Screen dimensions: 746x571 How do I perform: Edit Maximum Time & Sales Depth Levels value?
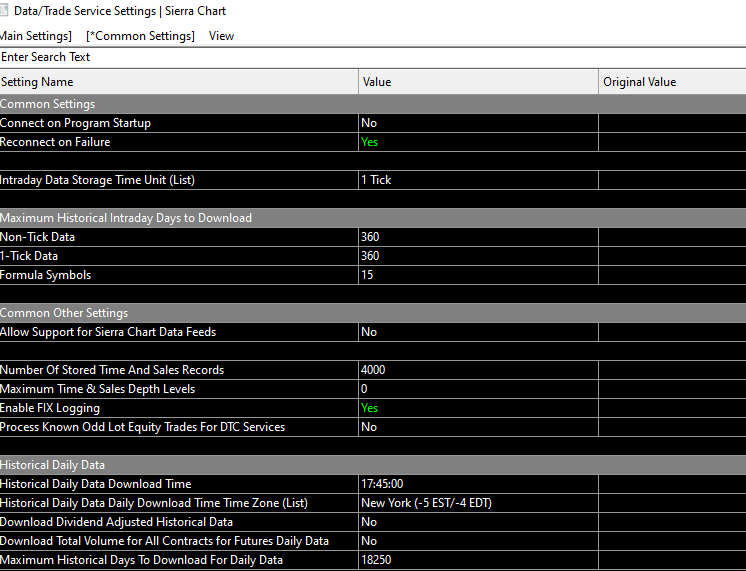(478, 389)
